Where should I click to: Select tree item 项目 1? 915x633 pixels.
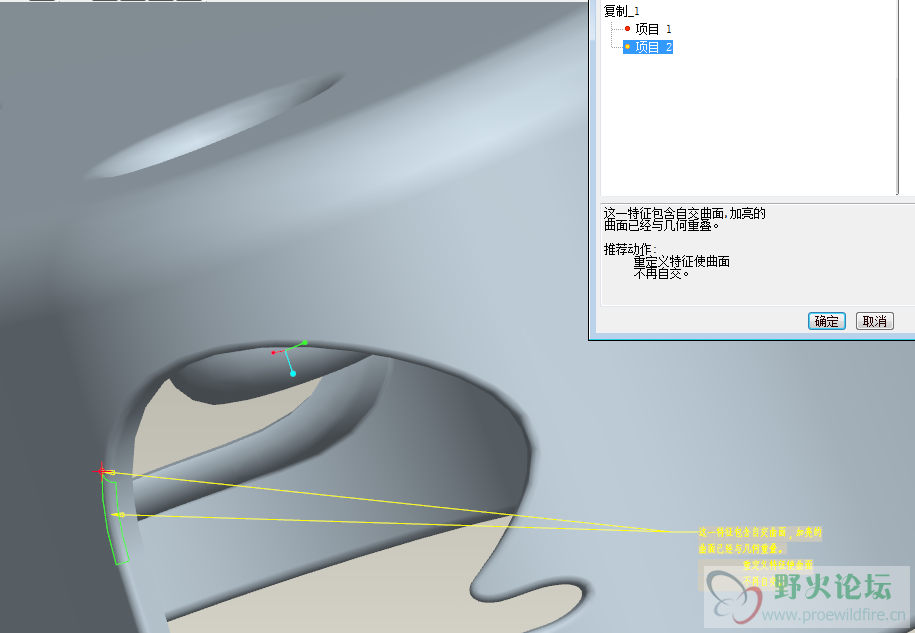(653, 29)
